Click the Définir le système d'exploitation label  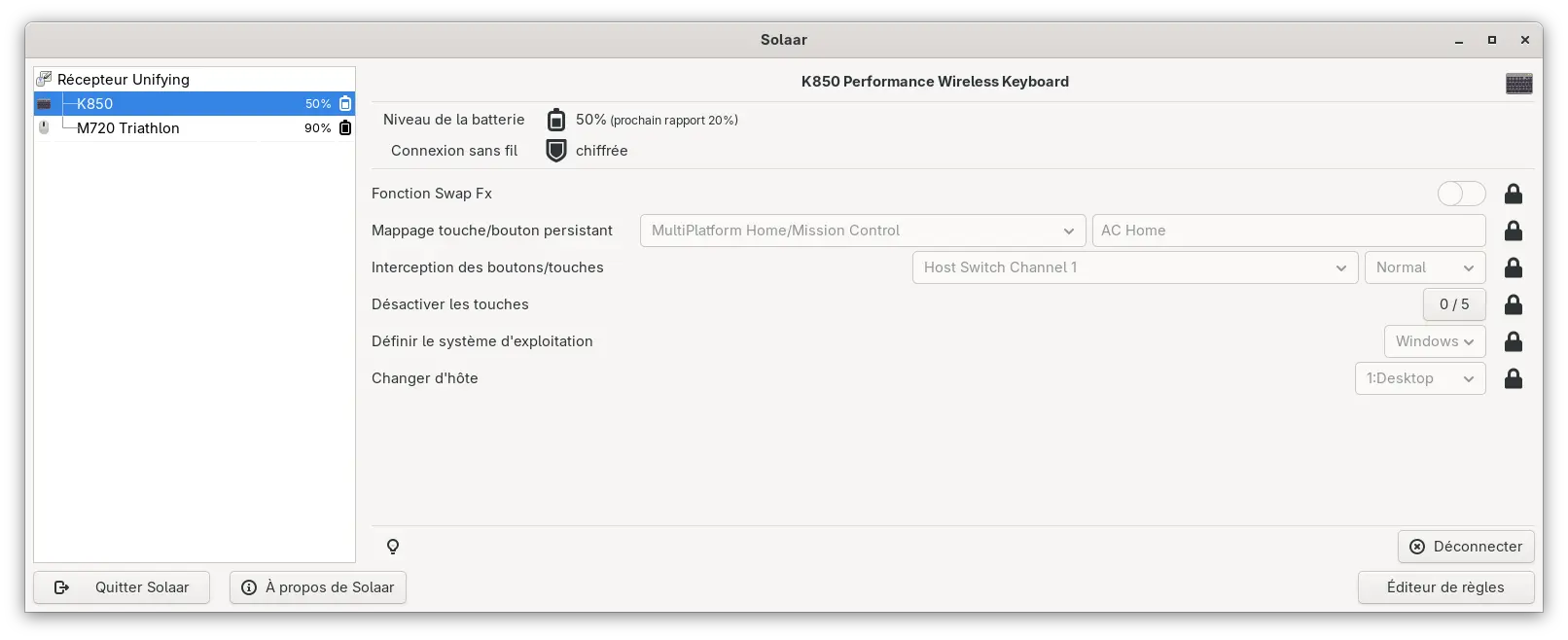[482, 341]
